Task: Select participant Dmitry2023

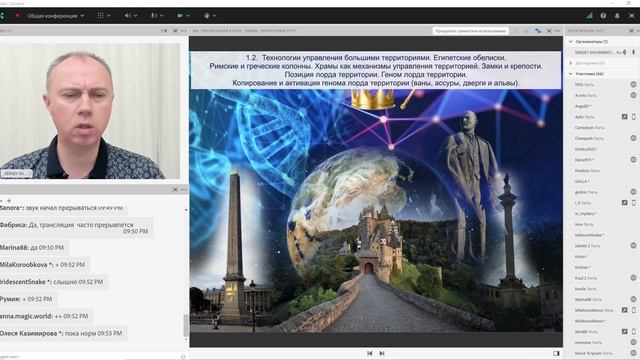Action: click(x=586, y=149)
